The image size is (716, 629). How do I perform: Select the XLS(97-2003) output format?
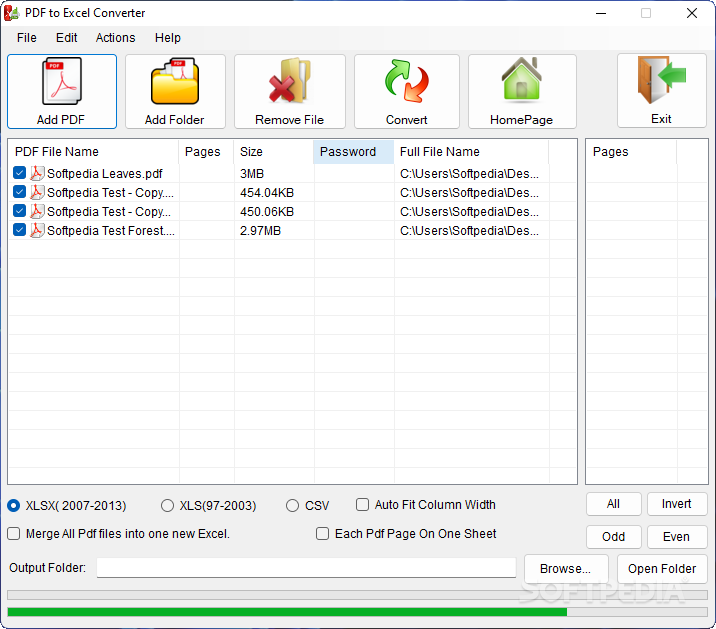(168, 506)
